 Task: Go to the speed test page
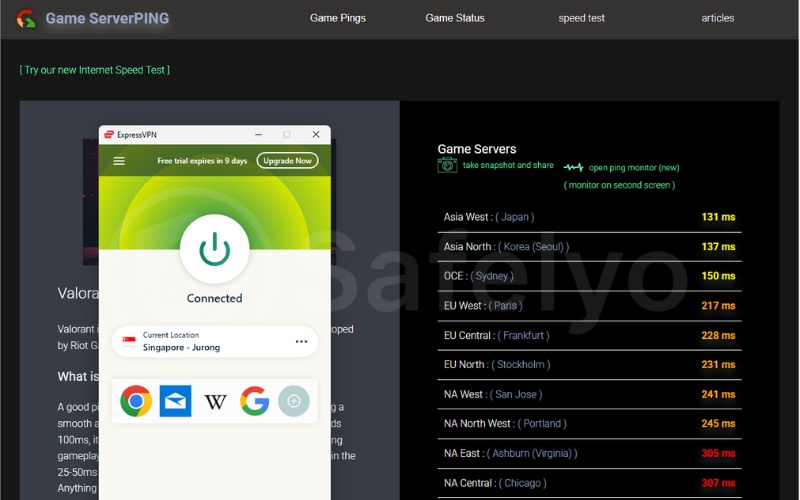click(x=581, y=18)
